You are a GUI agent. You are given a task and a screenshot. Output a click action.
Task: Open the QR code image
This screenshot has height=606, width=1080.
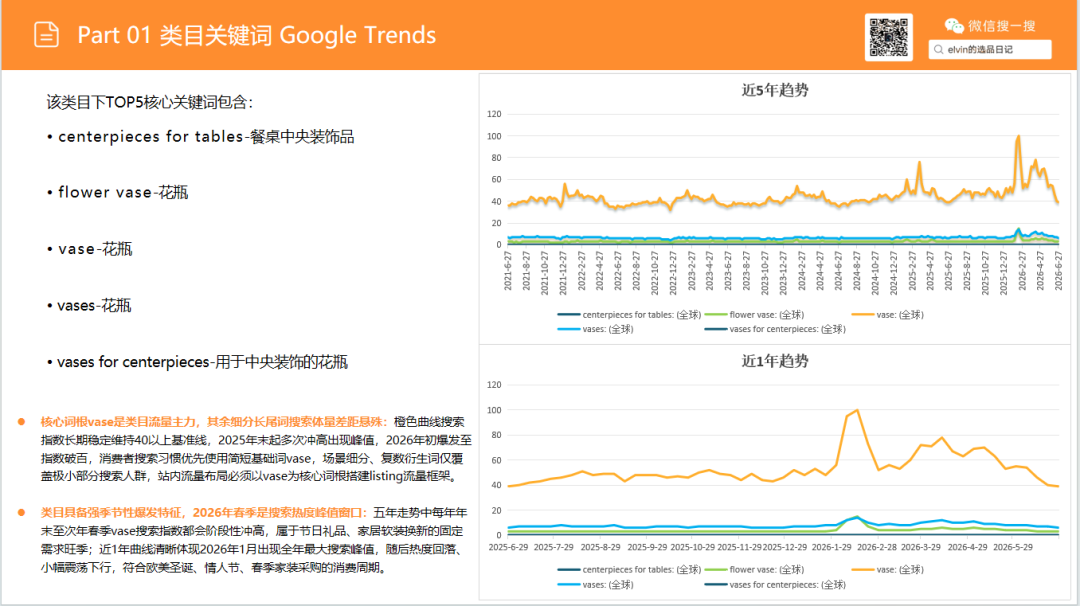click(889, 37)
